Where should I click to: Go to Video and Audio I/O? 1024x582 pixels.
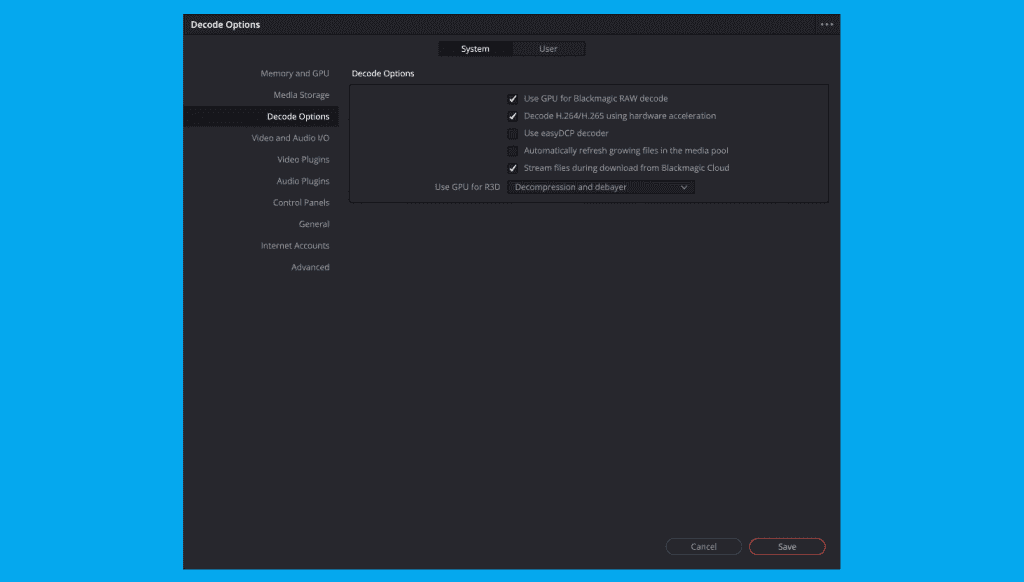[290, 138]
